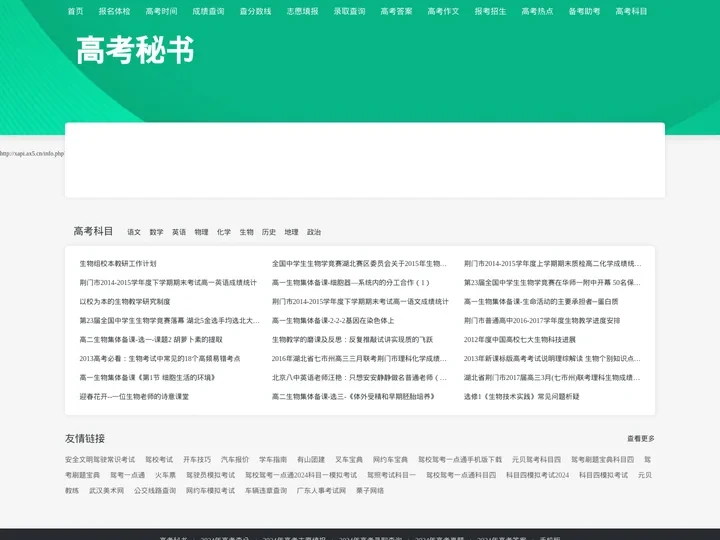Viewport: 720px width, 540px height.
Task: Open 高一生物集体备课-细胞器 article
Action: point(351,283)
